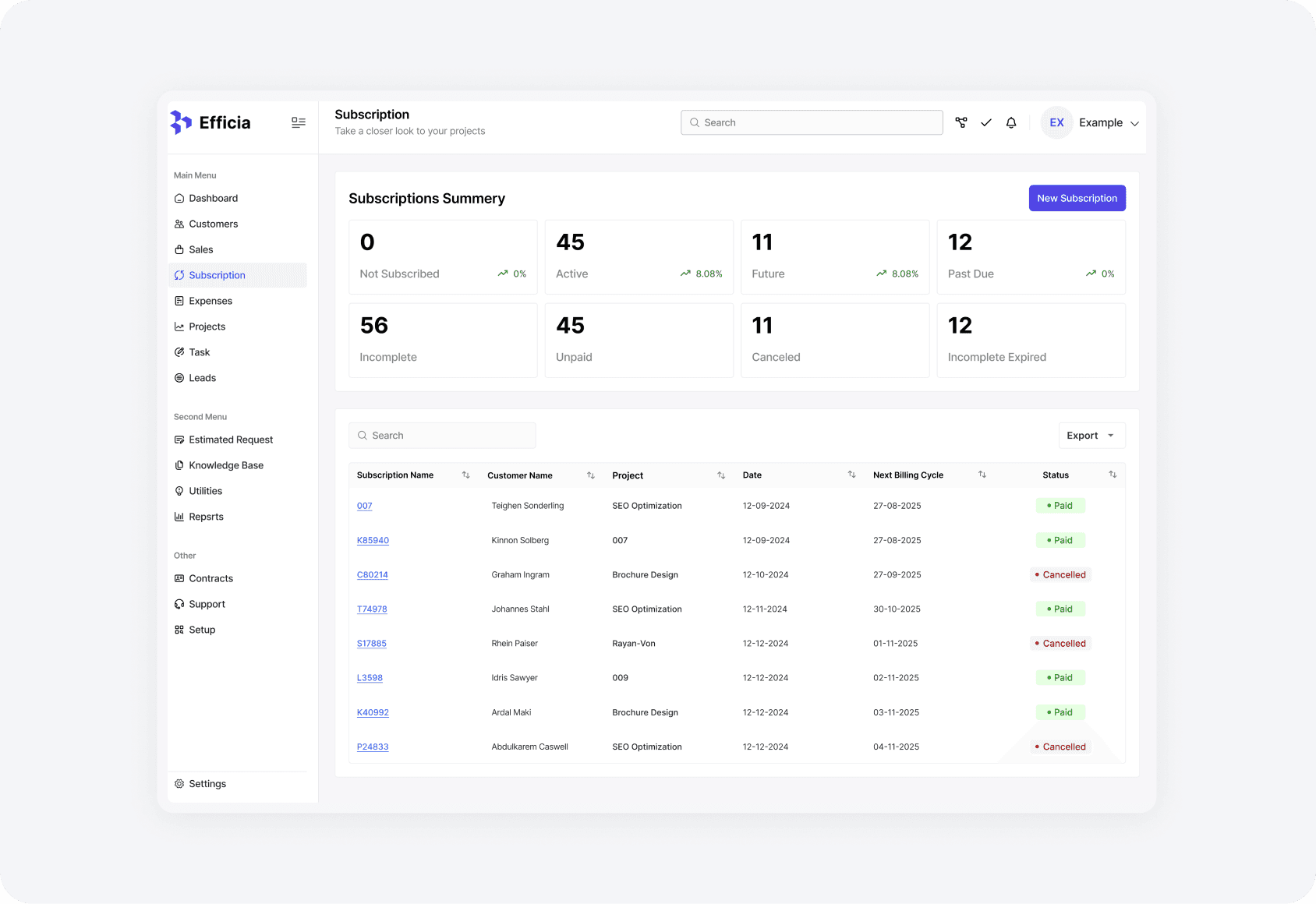Open the Sales menu item
Screen dimensions: 1316x904
(237, 249)
